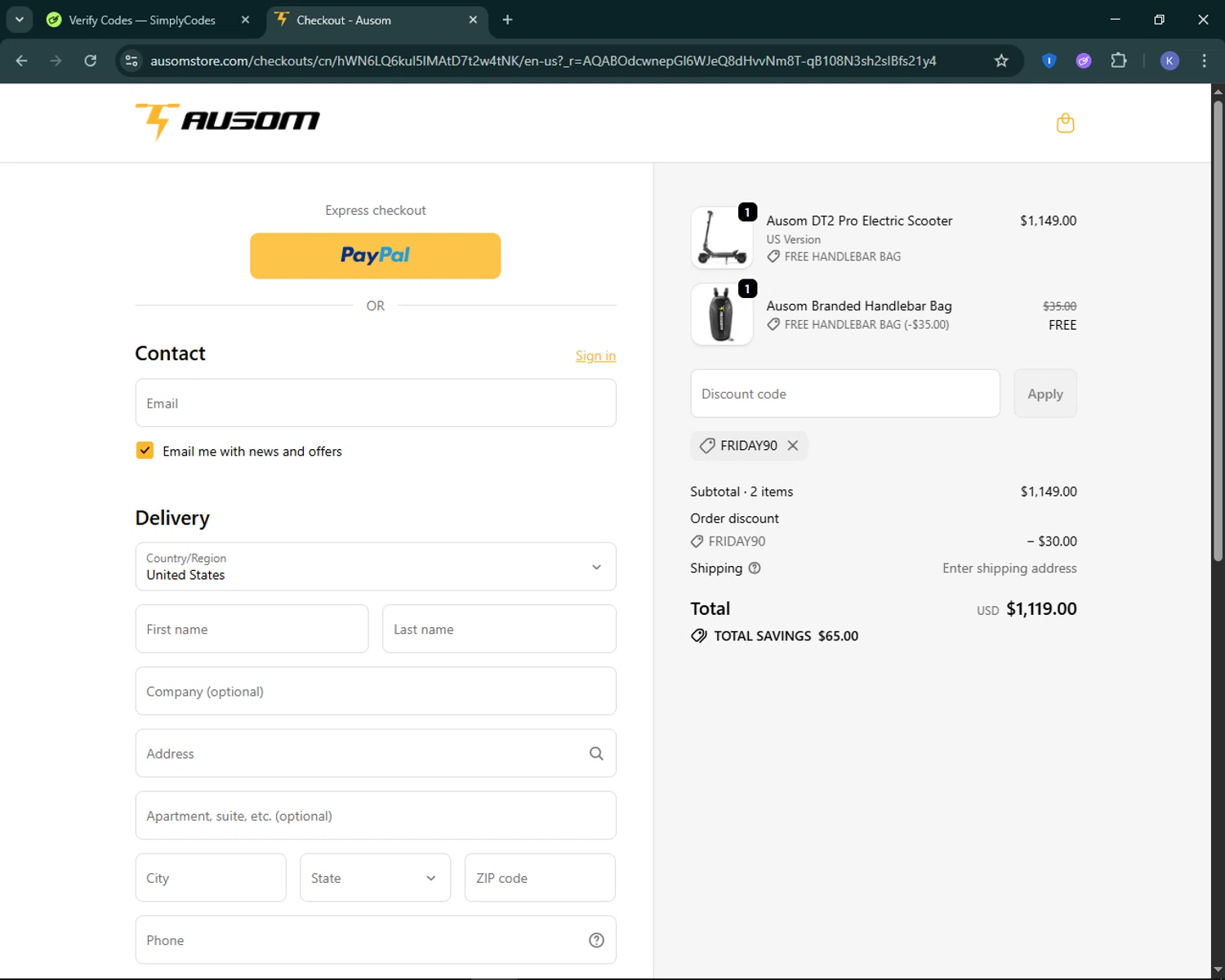Click the Address search magnifier icon
Viewport: 1225px width, 980px height.
coord(596,754)
